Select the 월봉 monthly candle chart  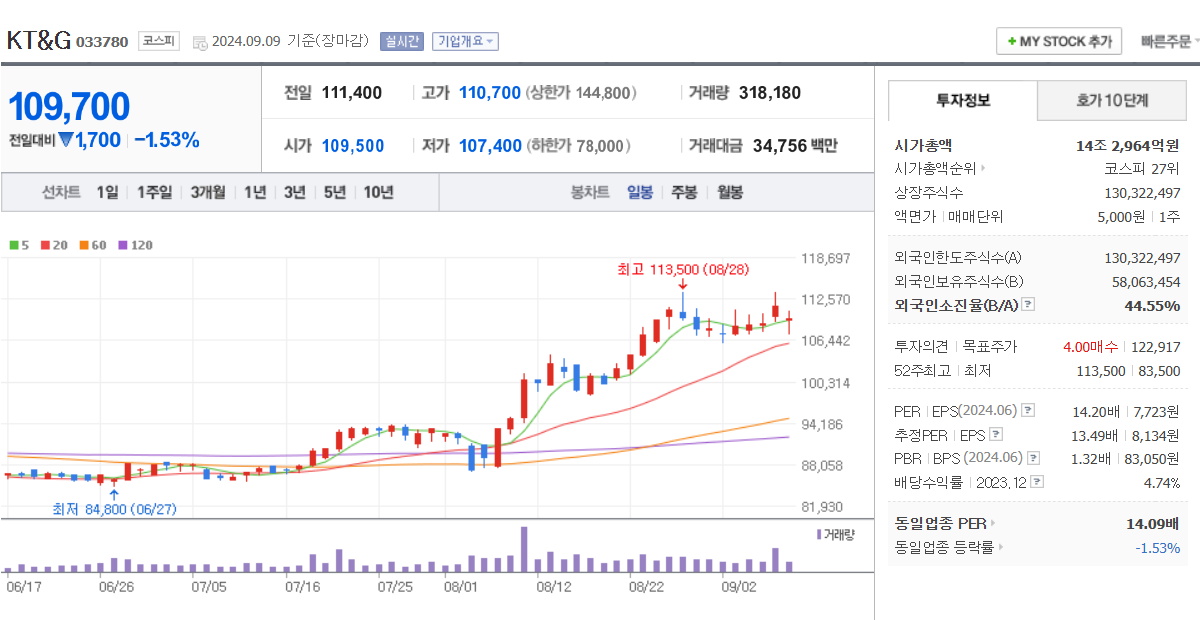point(730,192)
